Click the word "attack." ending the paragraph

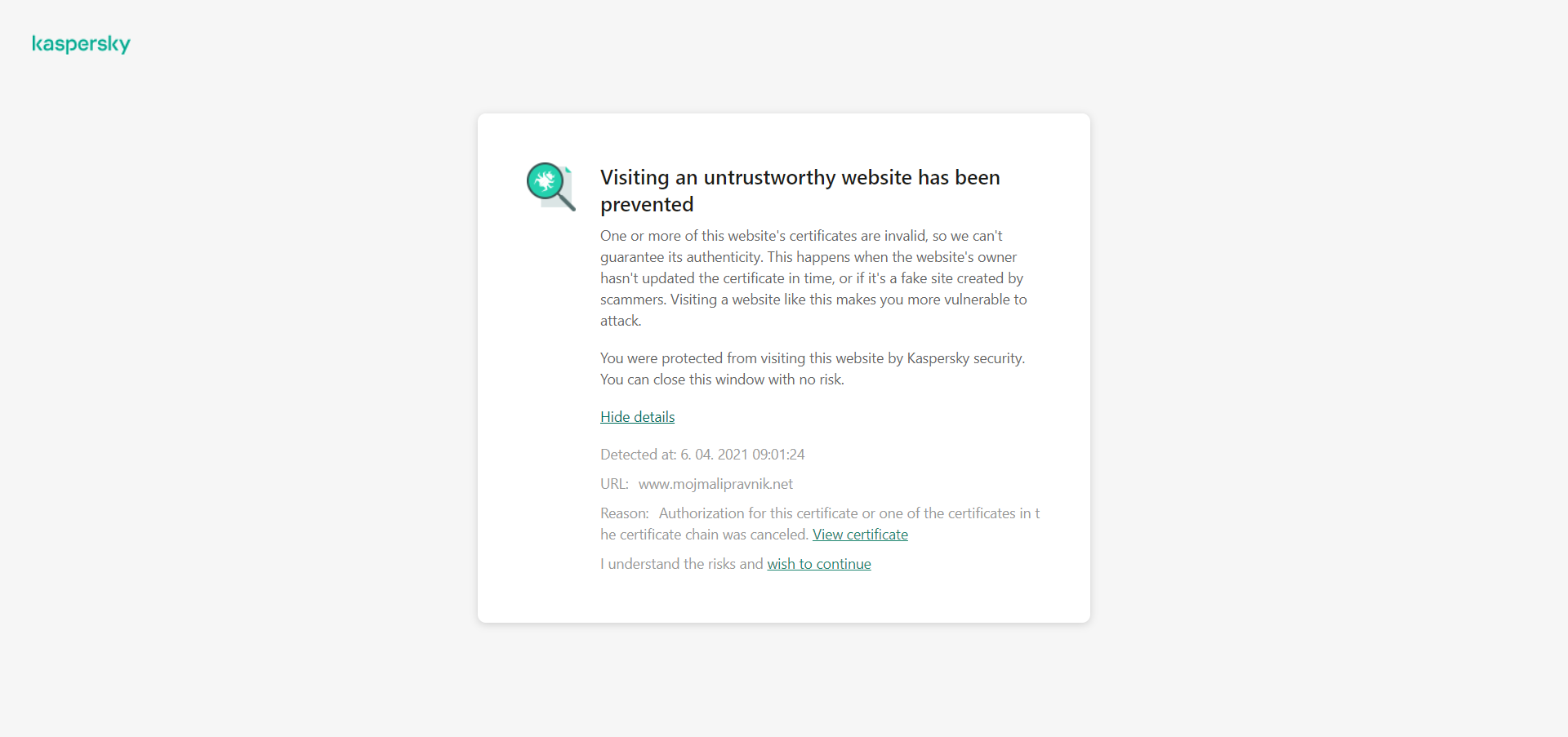coord(621,321)
